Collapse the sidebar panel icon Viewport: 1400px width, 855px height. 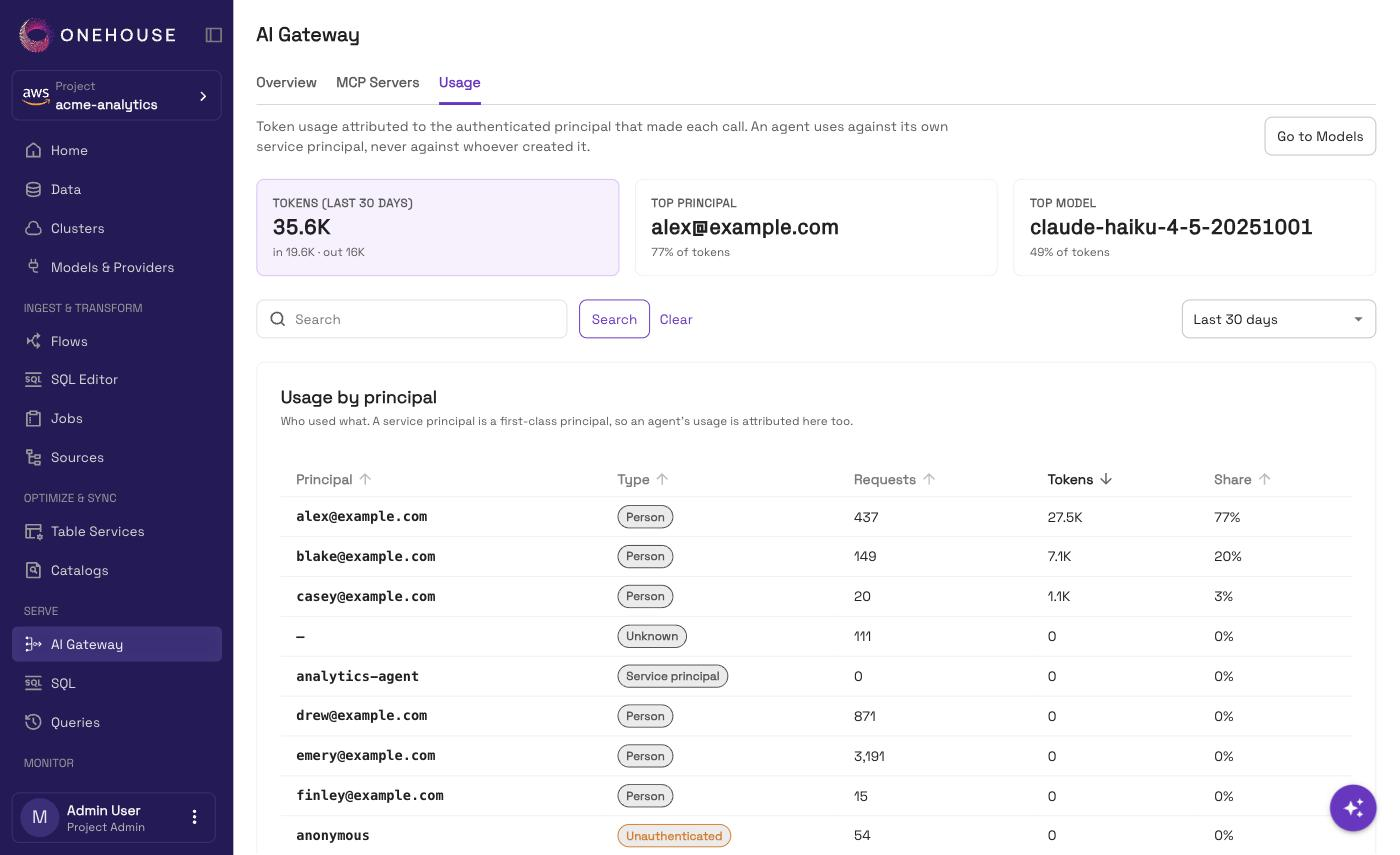(214, 35)
